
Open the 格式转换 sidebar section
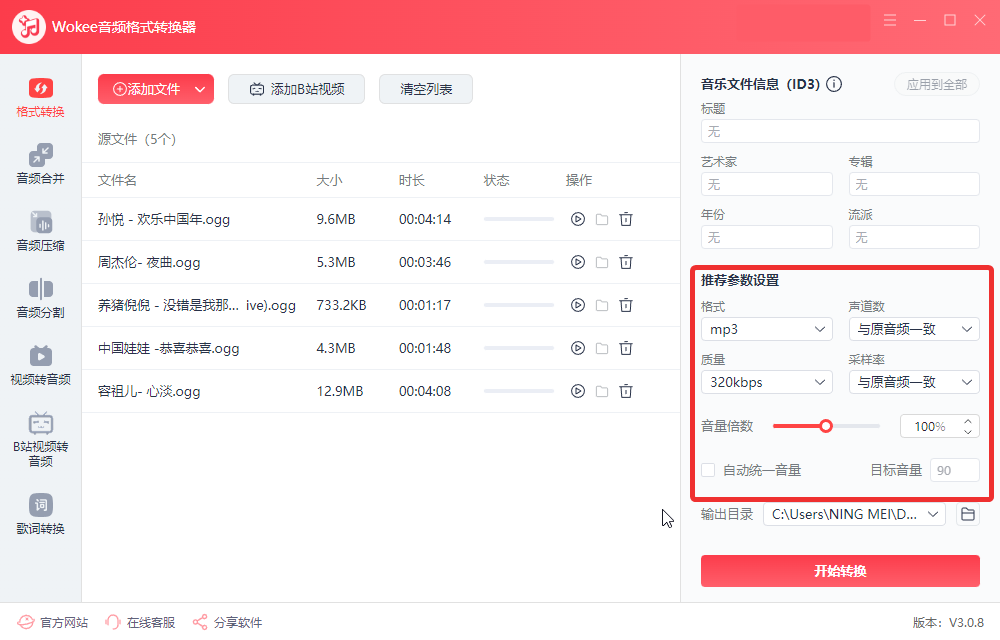click(x=40, y=98)
